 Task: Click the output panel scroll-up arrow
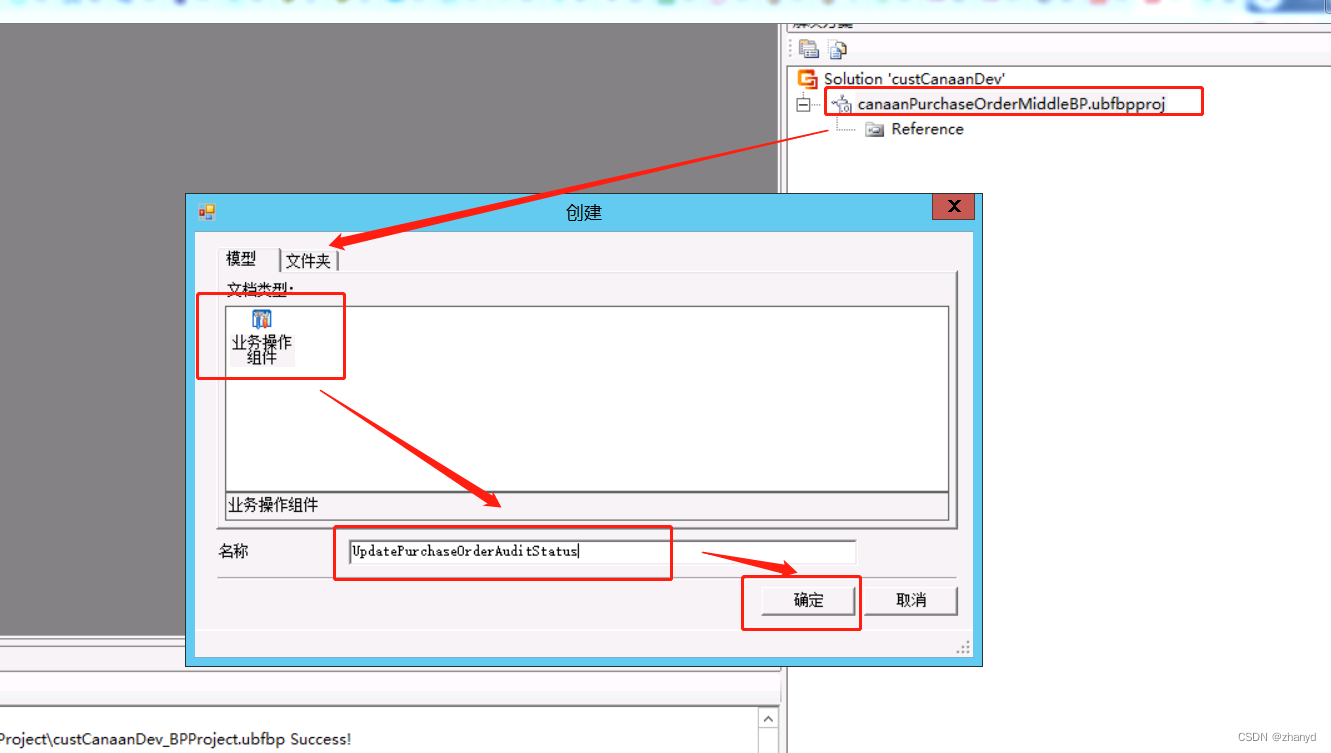click(768, 719)
